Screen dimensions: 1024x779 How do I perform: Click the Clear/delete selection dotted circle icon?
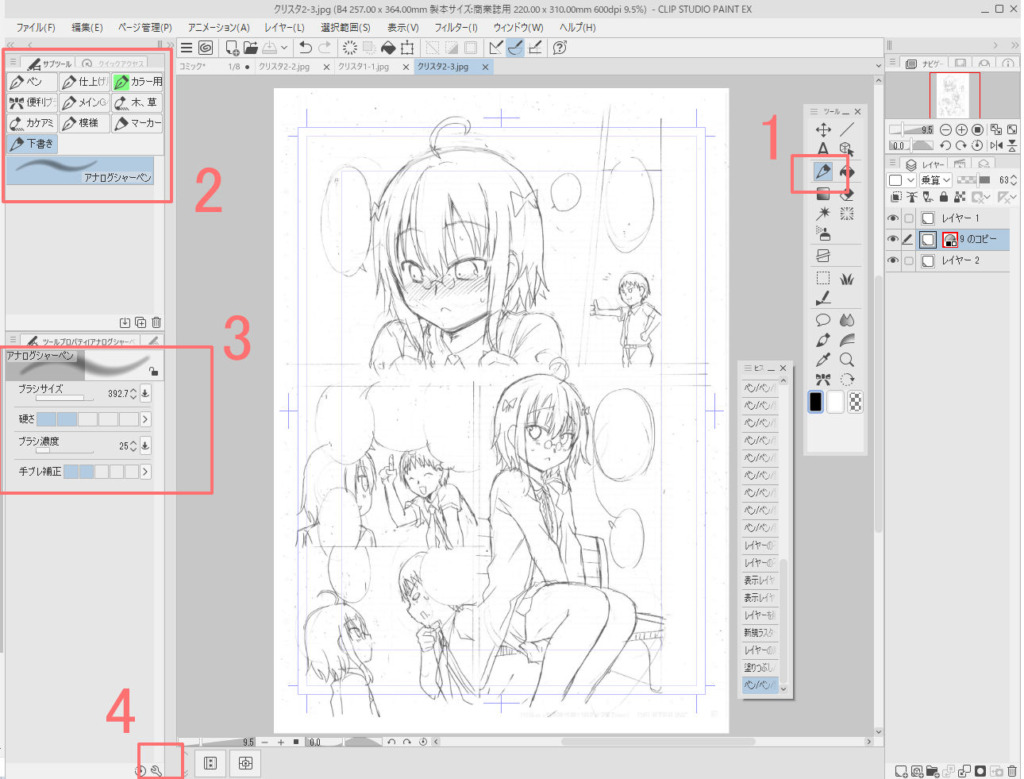tap(350, 48)
